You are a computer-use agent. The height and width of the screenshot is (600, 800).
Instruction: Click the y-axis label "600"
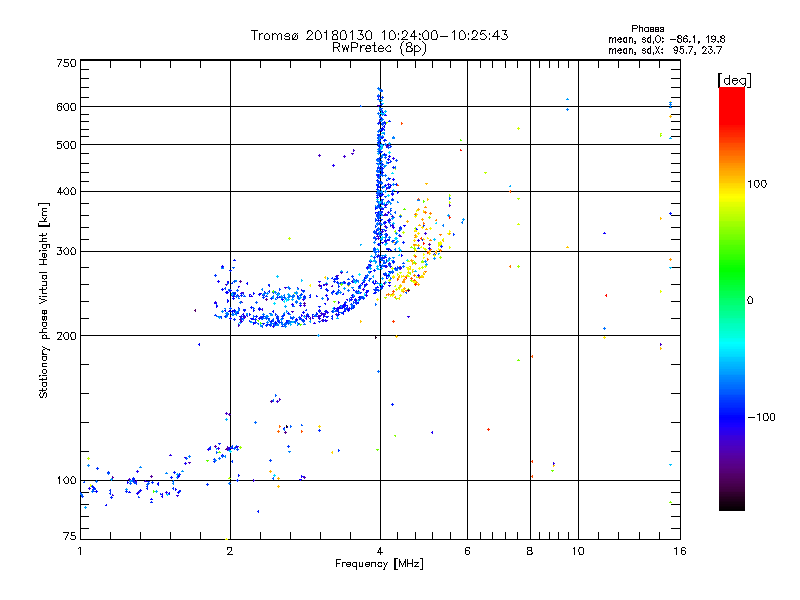coord(67,107)
